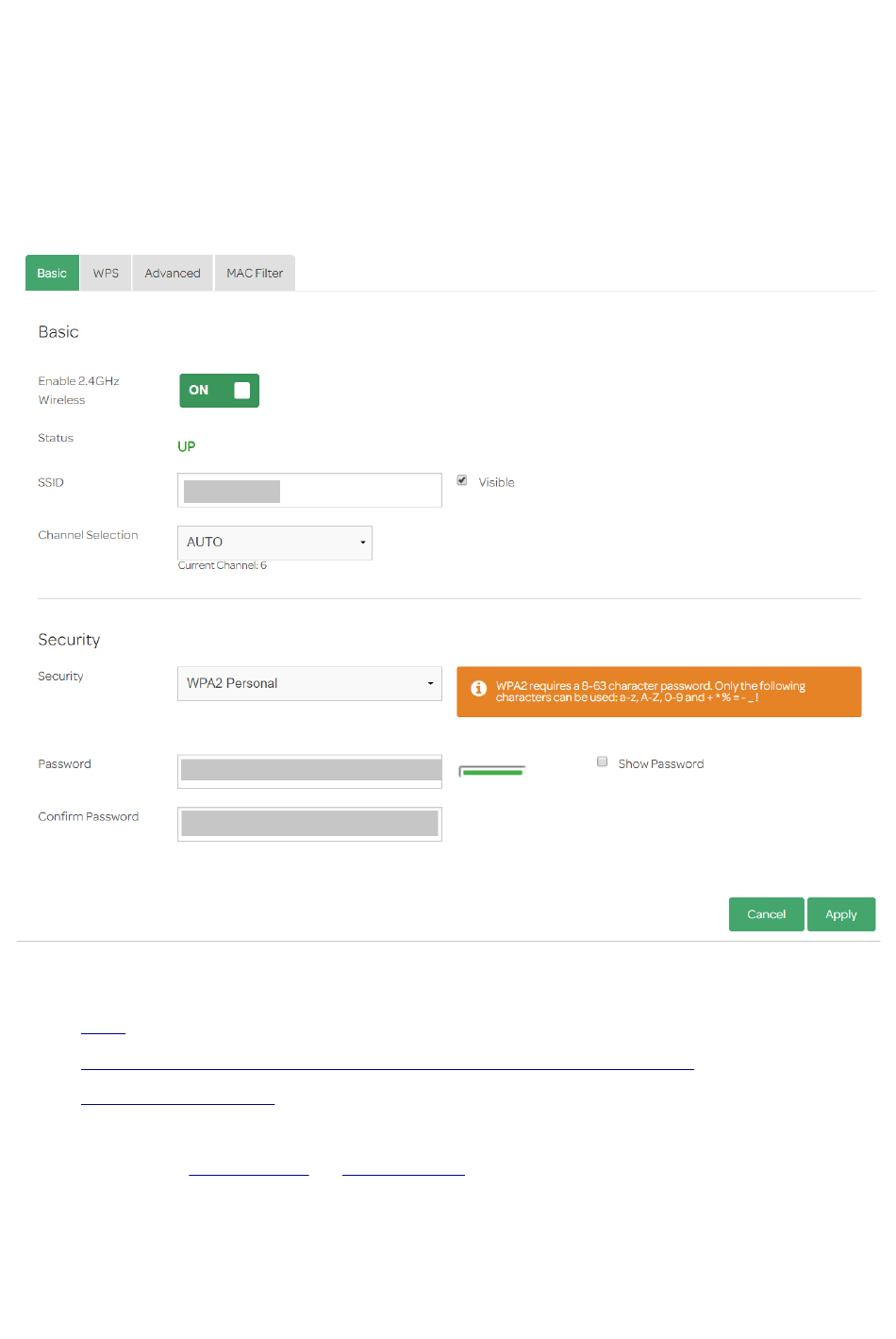Go to the MAC Filter tab

[x=255, y=273]
